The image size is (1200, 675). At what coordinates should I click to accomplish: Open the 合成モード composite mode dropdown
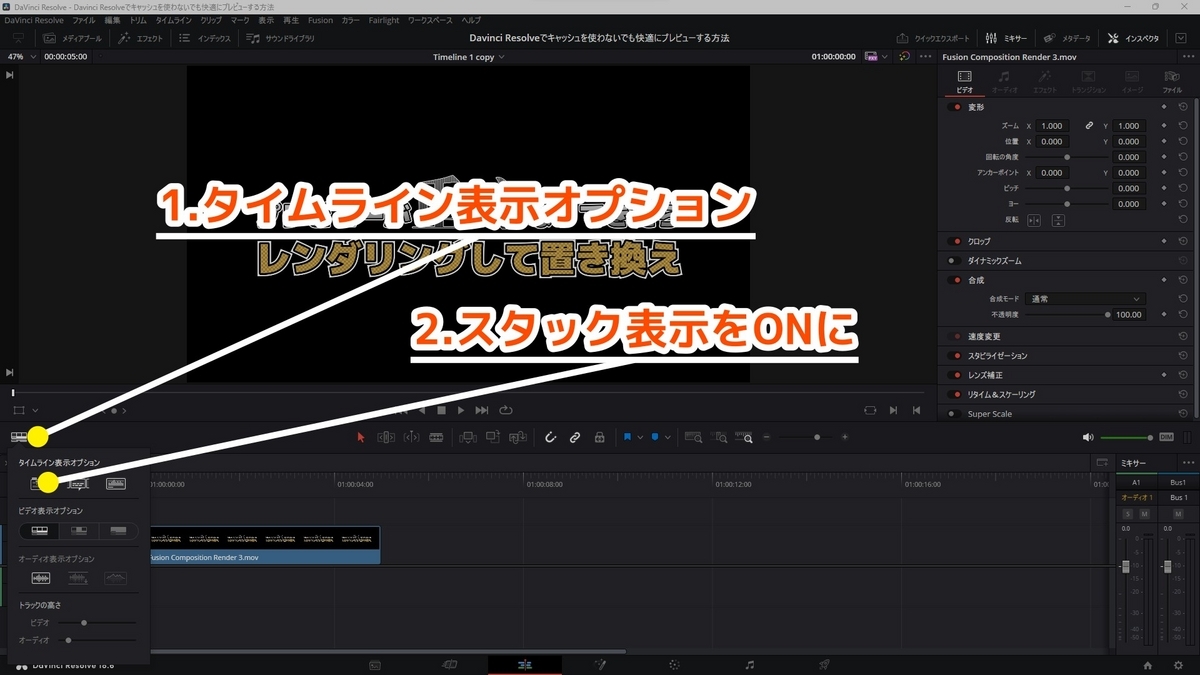pyautogui.click(x=1084, y=298)
